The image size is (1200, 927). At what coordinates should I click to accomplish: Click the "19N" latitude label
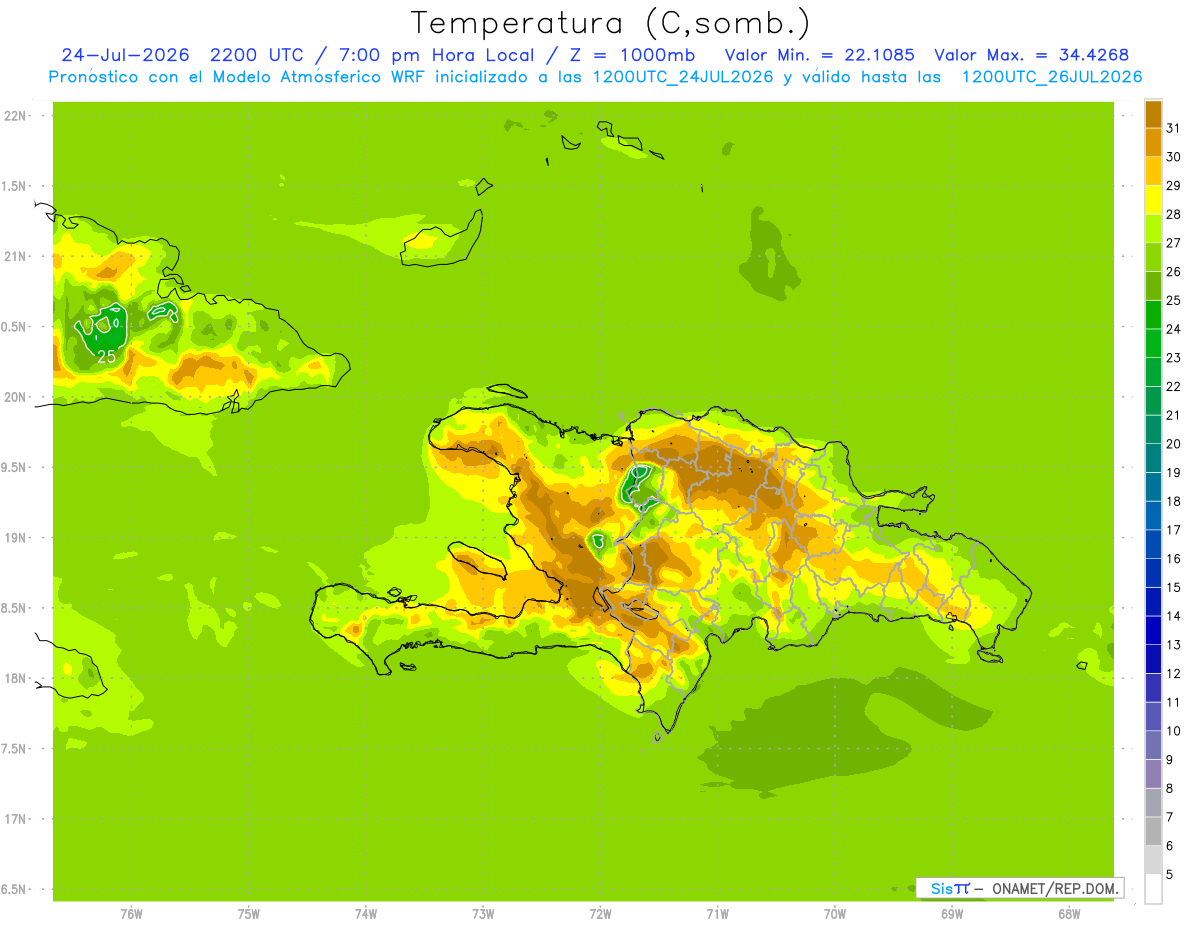click(15, 537)
